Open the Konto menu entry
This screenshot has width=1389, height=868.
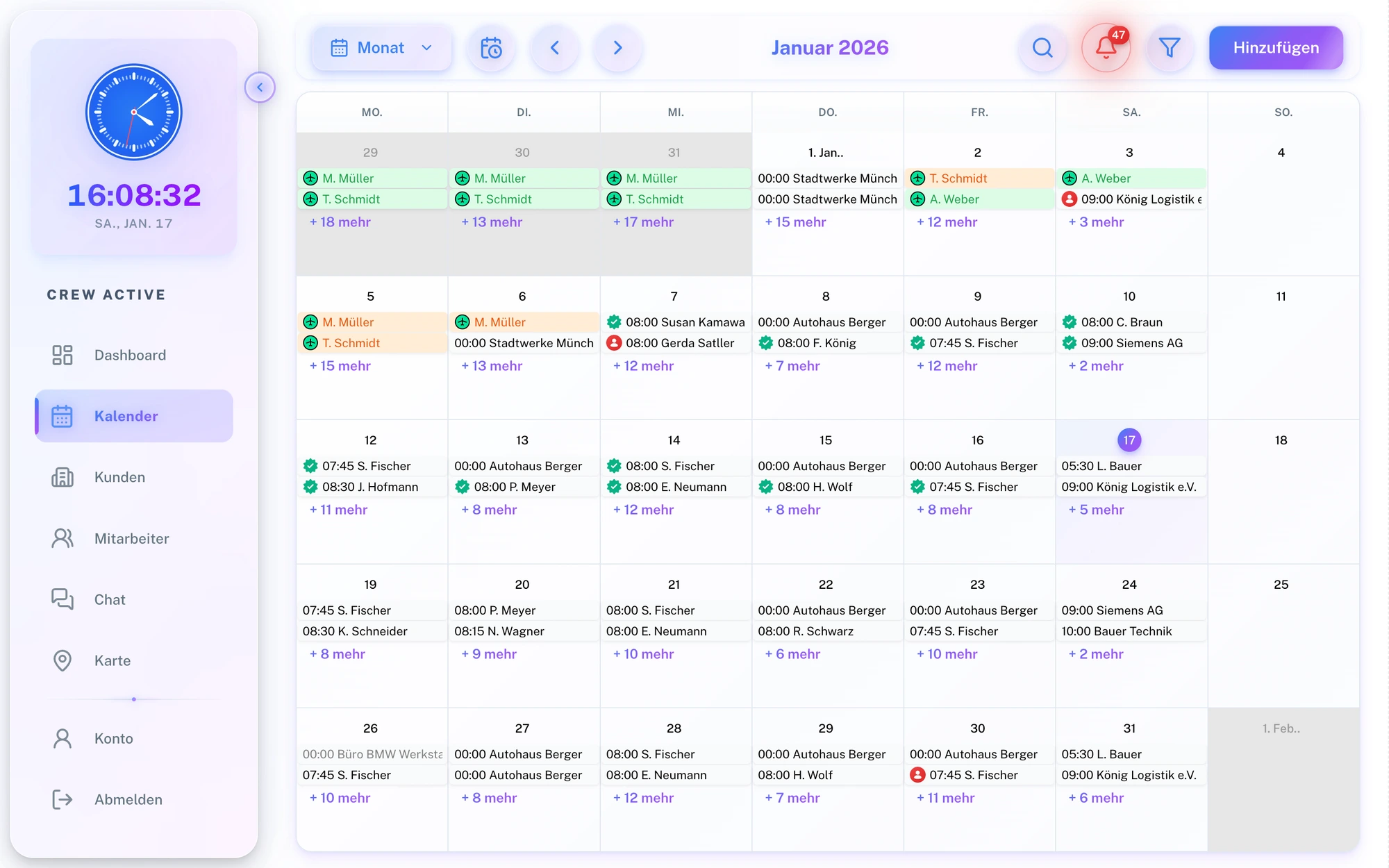pos(113,738)
